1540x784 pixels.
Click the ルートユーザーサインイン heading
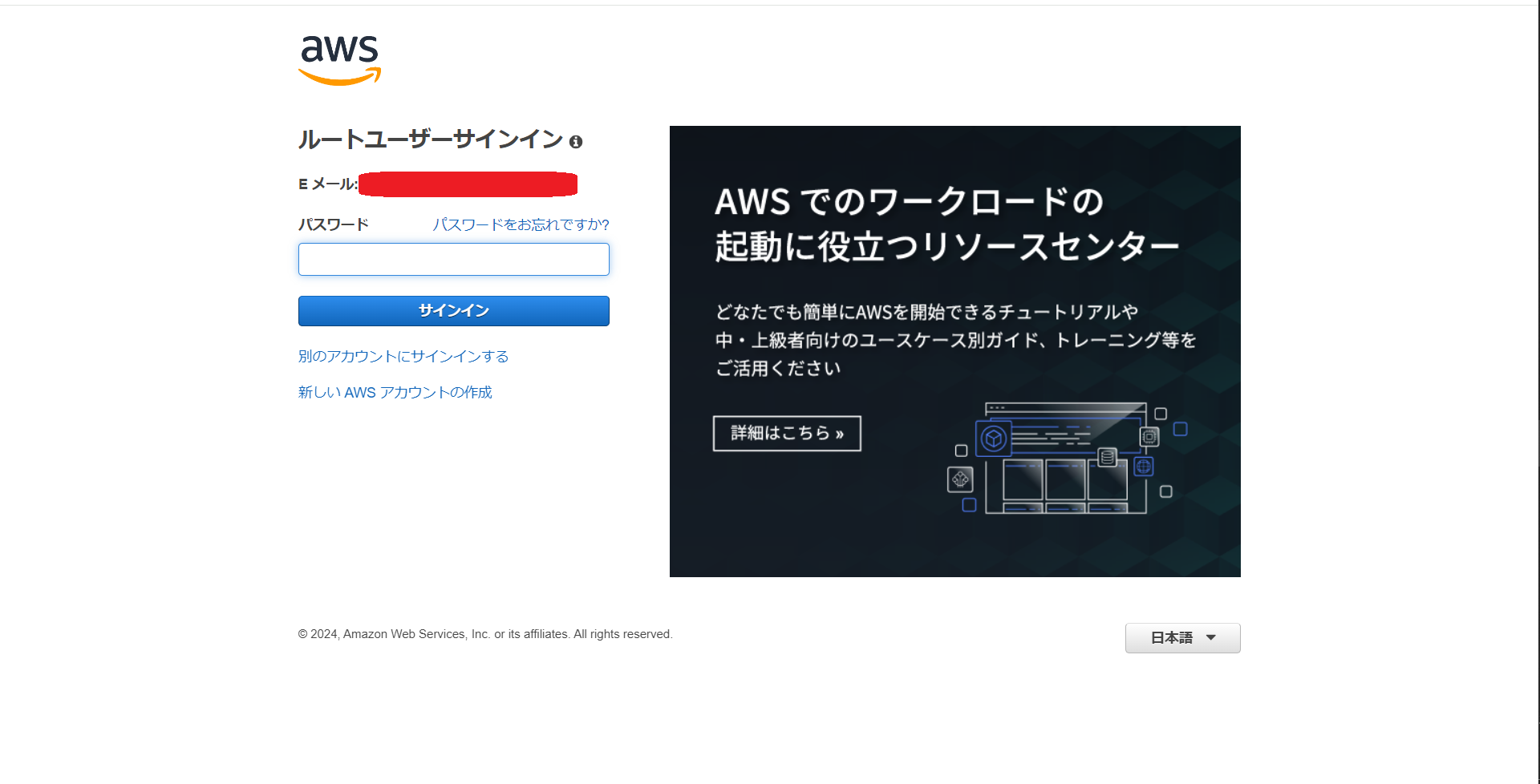pos(430,139)
